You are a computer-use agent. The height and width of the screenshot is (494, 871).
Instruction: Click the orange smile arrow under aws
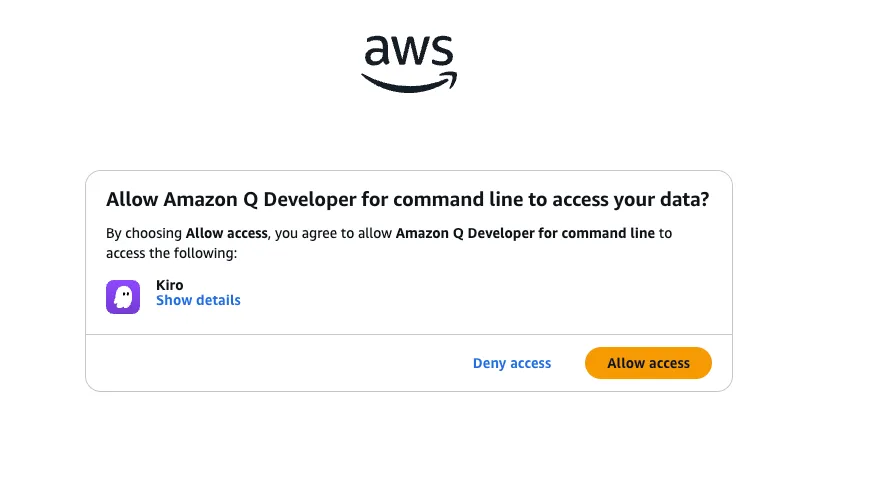(x=408, y=83)
